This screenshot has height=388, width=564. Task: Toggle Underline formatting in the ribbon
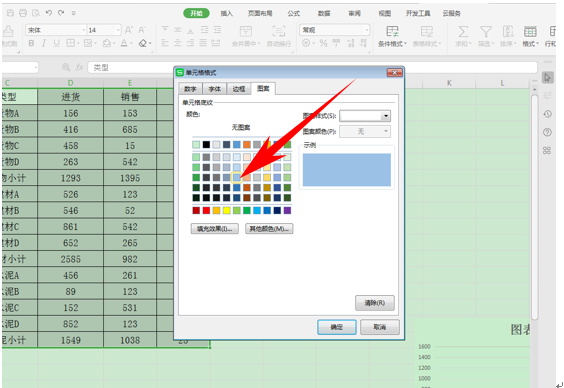56,44
